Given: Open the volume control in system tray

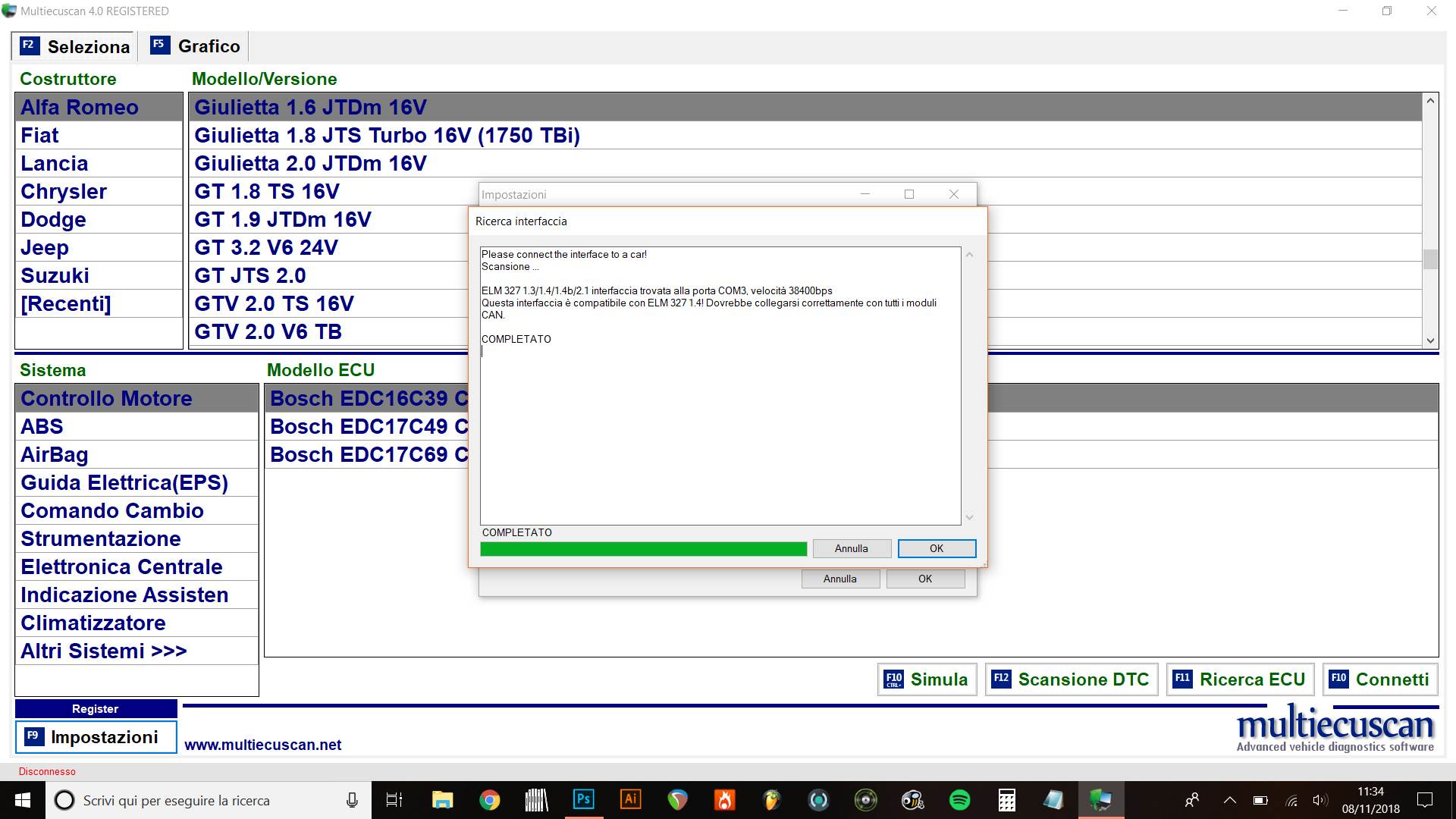Looking at the screenshot, I should 1320,800.
